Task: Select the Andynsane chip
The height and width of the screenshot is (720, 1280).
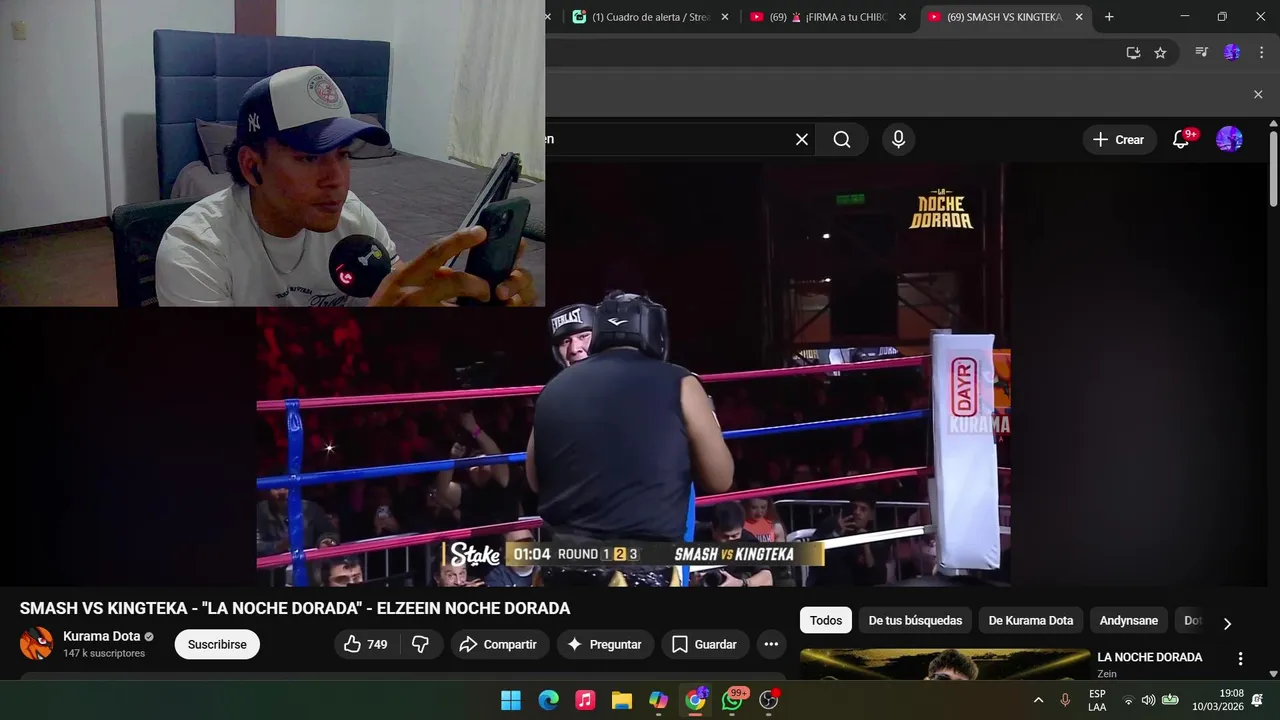Action: 1129,621
